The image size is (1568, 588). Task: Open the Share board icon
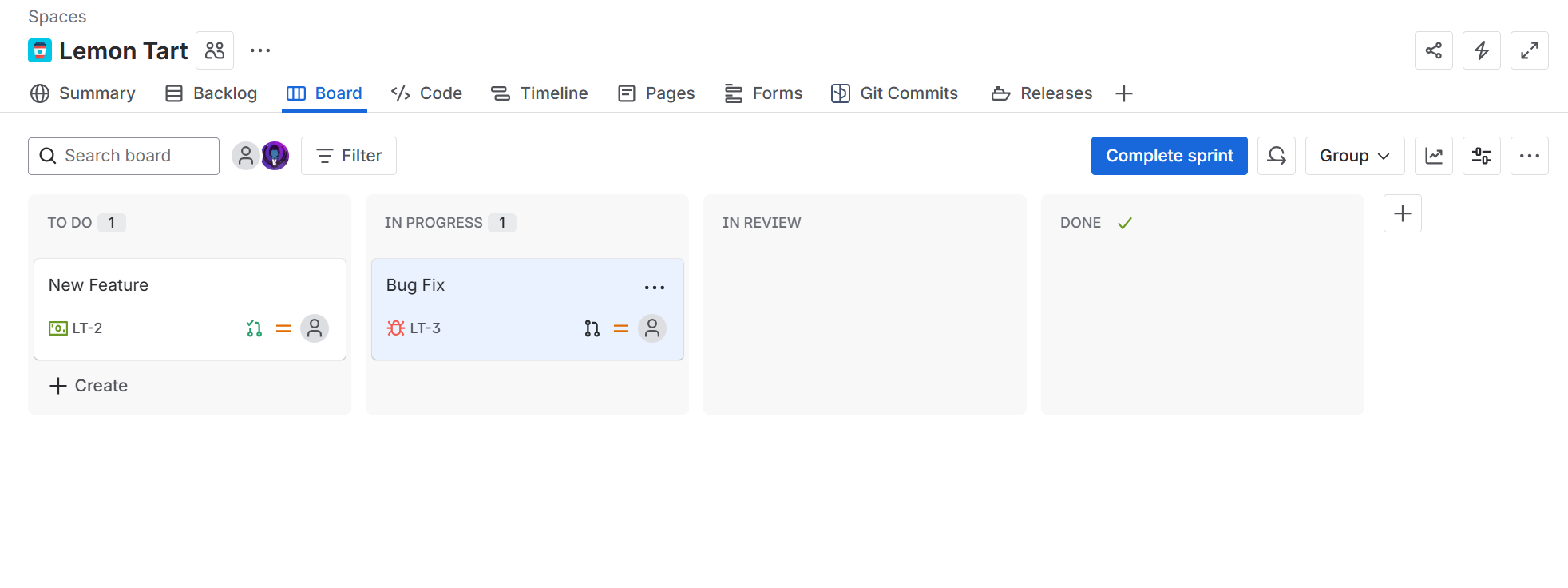click(1433, 50)
